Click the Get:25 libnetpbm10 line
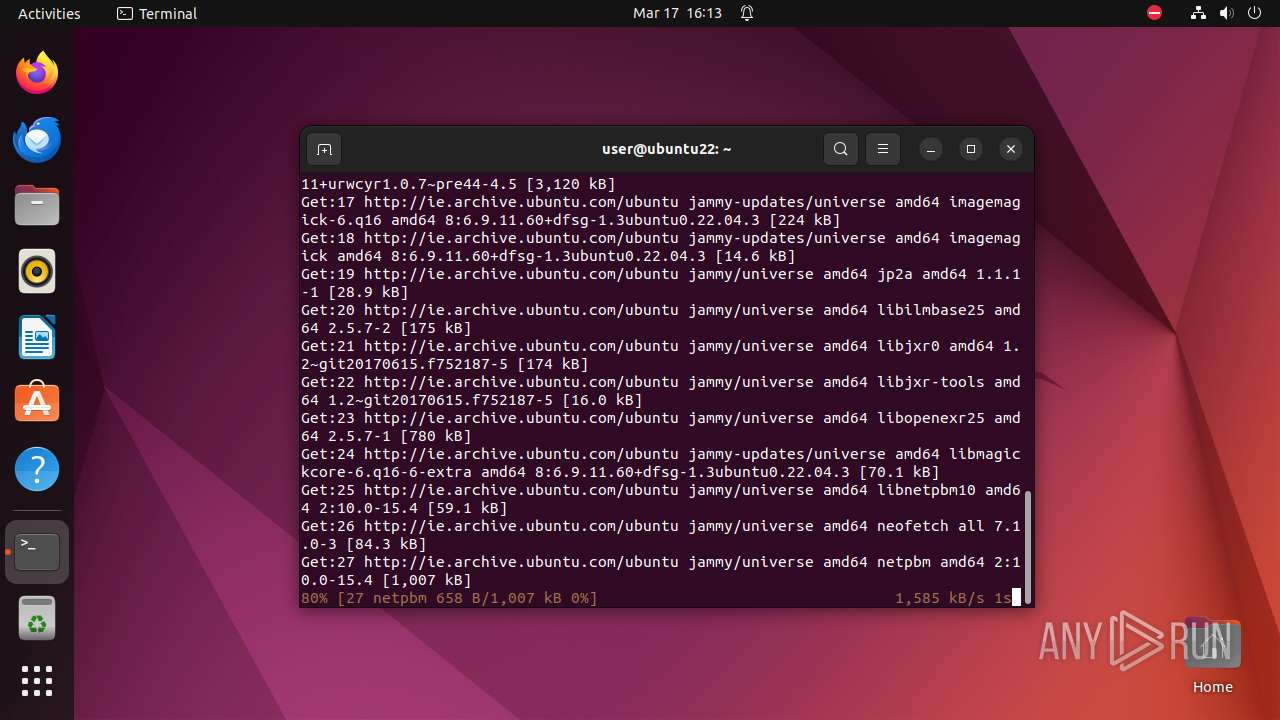 coord(661,499)
